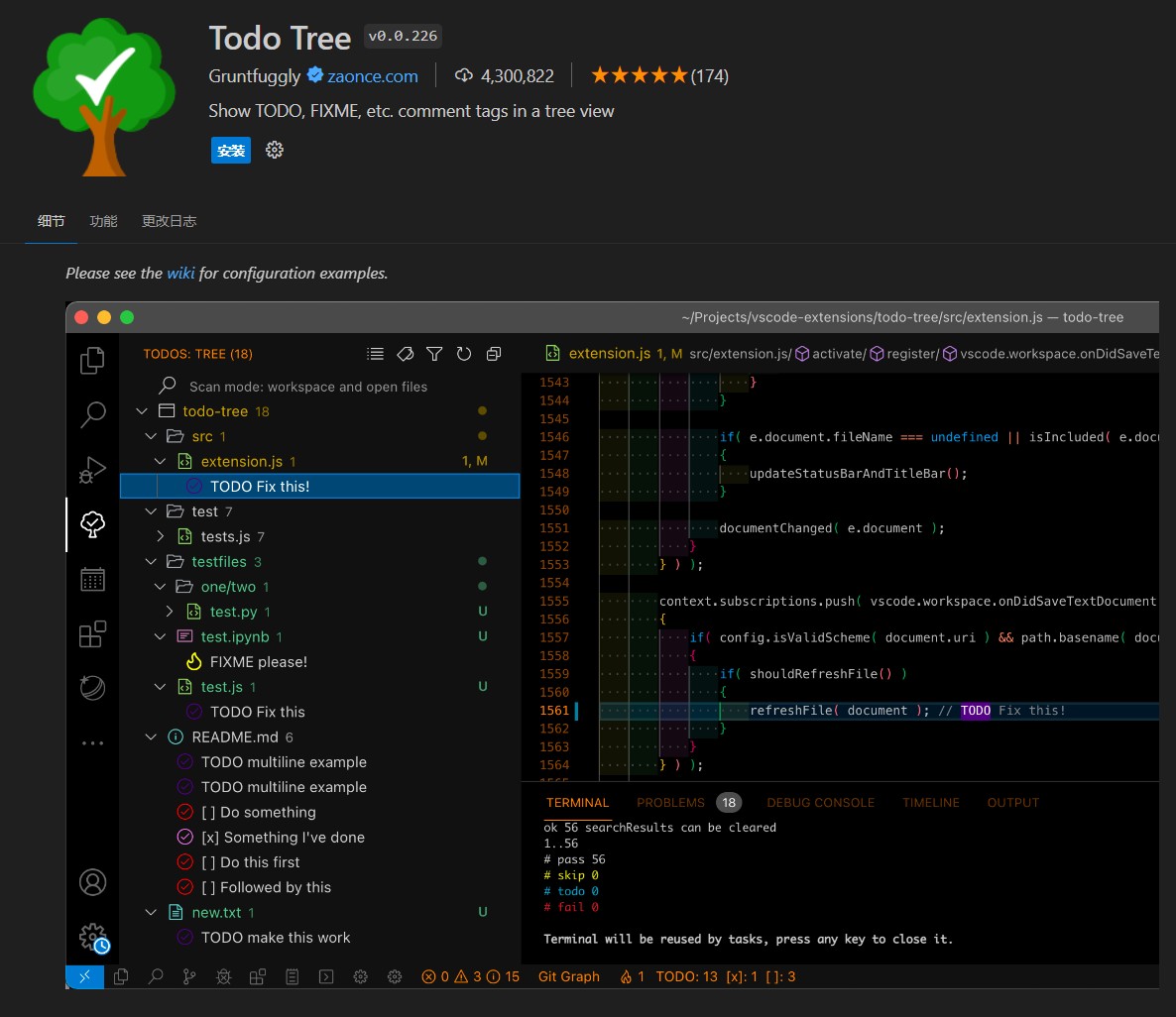Click the errors and warnings status indicator
The image size is (1176, 1017).
470,976
